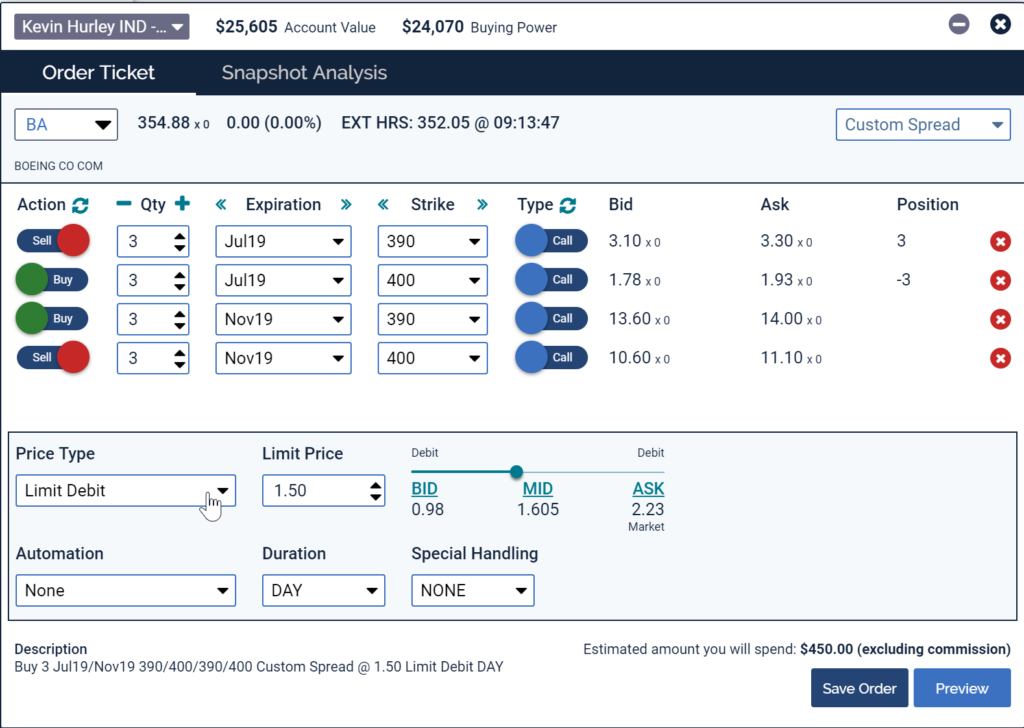Open the Duration DAY dropdown
Image resolution: width=1024 pixels, height=728 pixels.
(323, 591)
